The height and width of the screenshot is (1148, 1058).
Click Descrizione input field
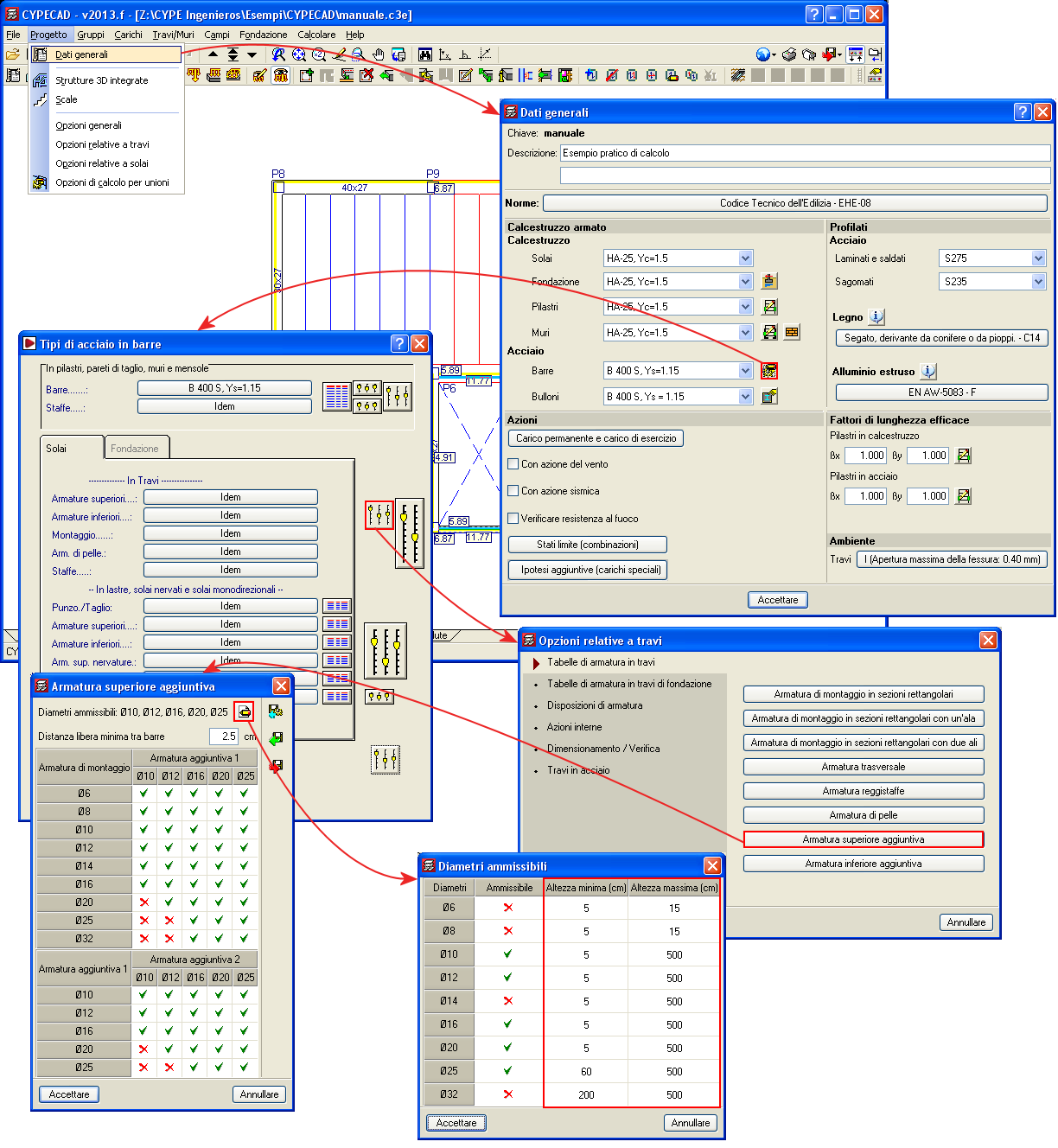click(x=806, y=153)
